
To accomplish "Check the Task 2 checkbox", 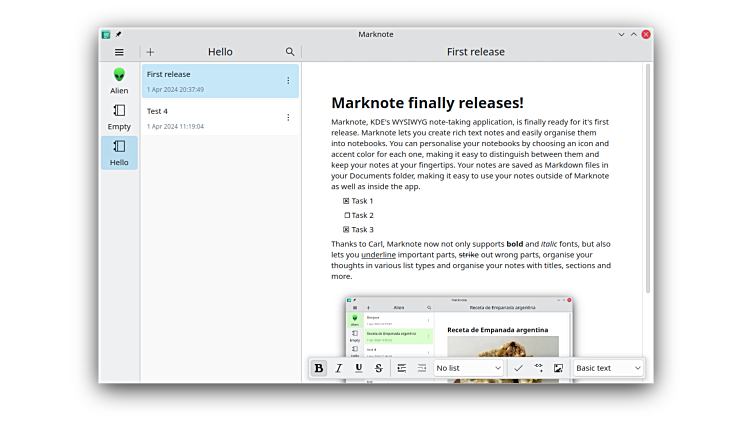I will 347,215.
